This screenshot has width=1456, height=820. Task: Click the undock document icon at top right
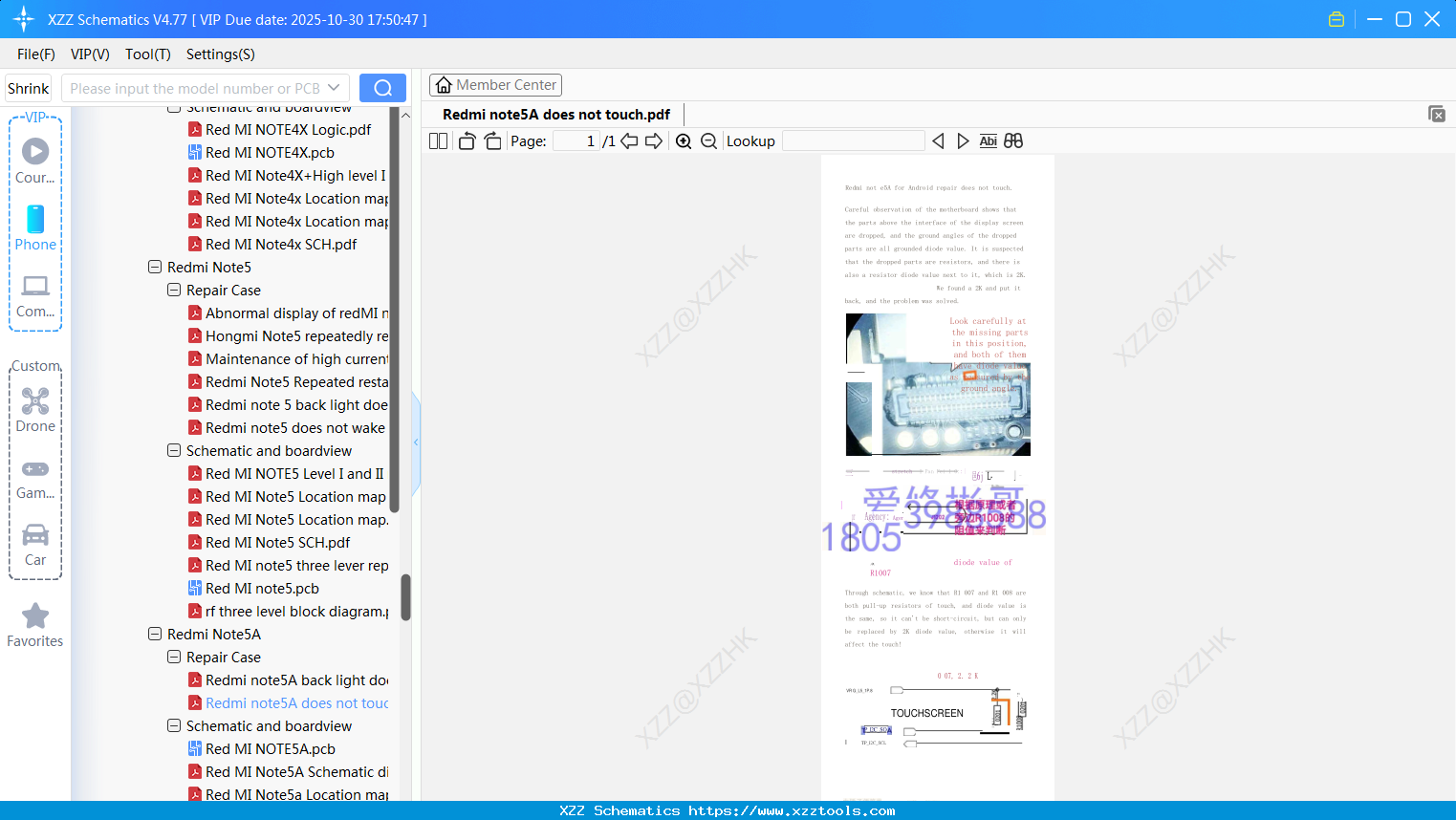coord(1437,114)
